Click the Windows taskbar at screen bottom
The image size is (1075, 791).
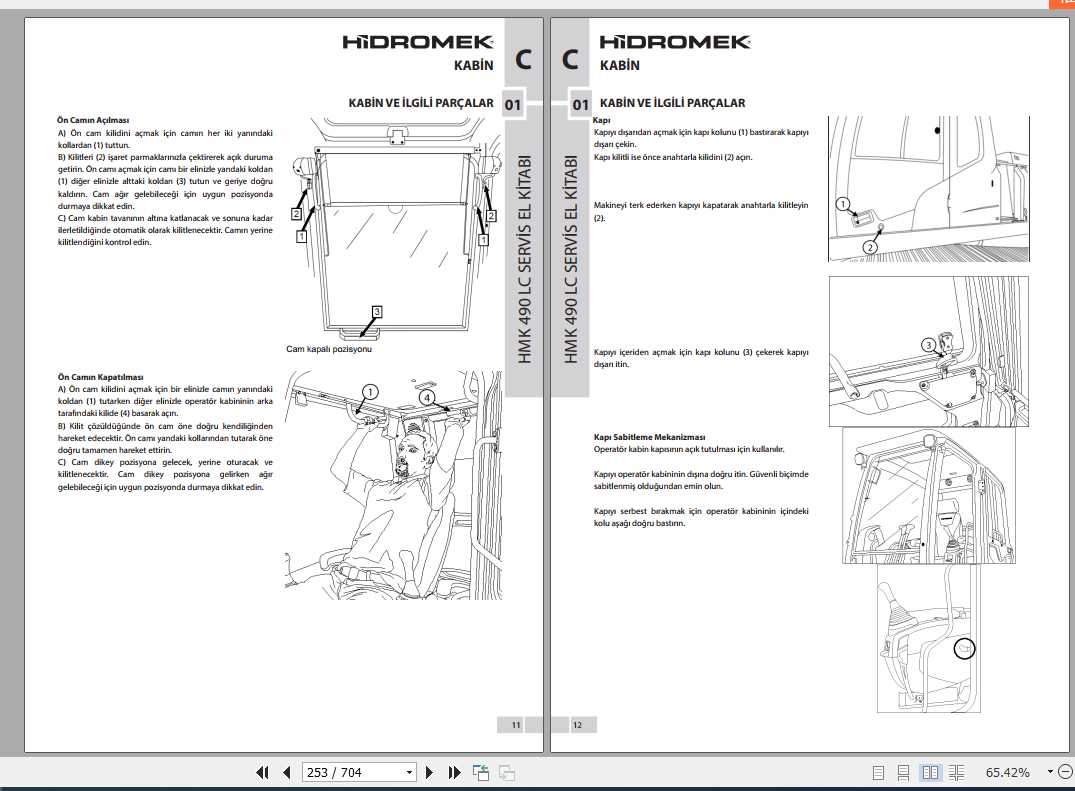tap(537, 788)
